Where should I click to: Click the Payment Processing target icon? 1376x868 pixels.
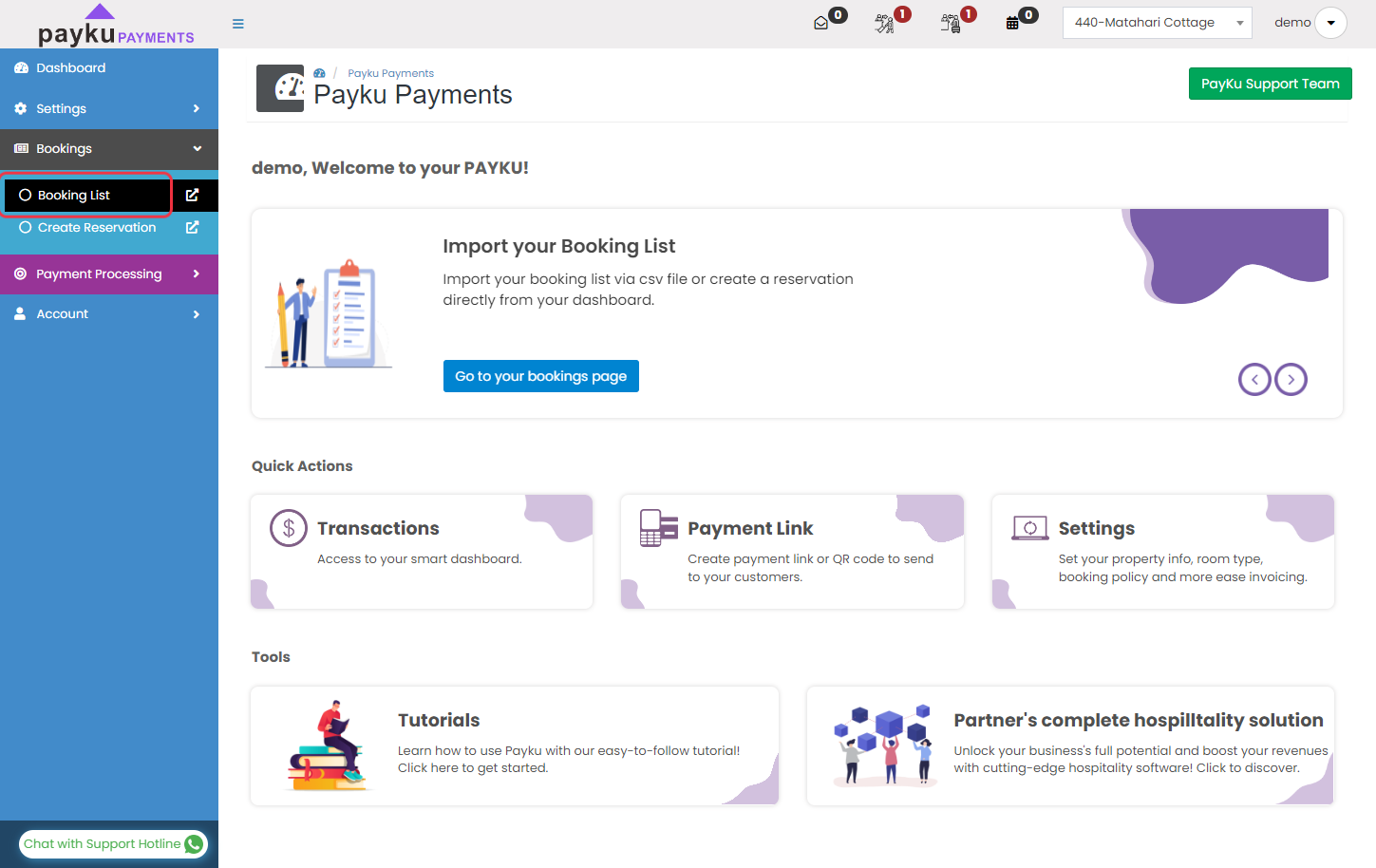21,274
